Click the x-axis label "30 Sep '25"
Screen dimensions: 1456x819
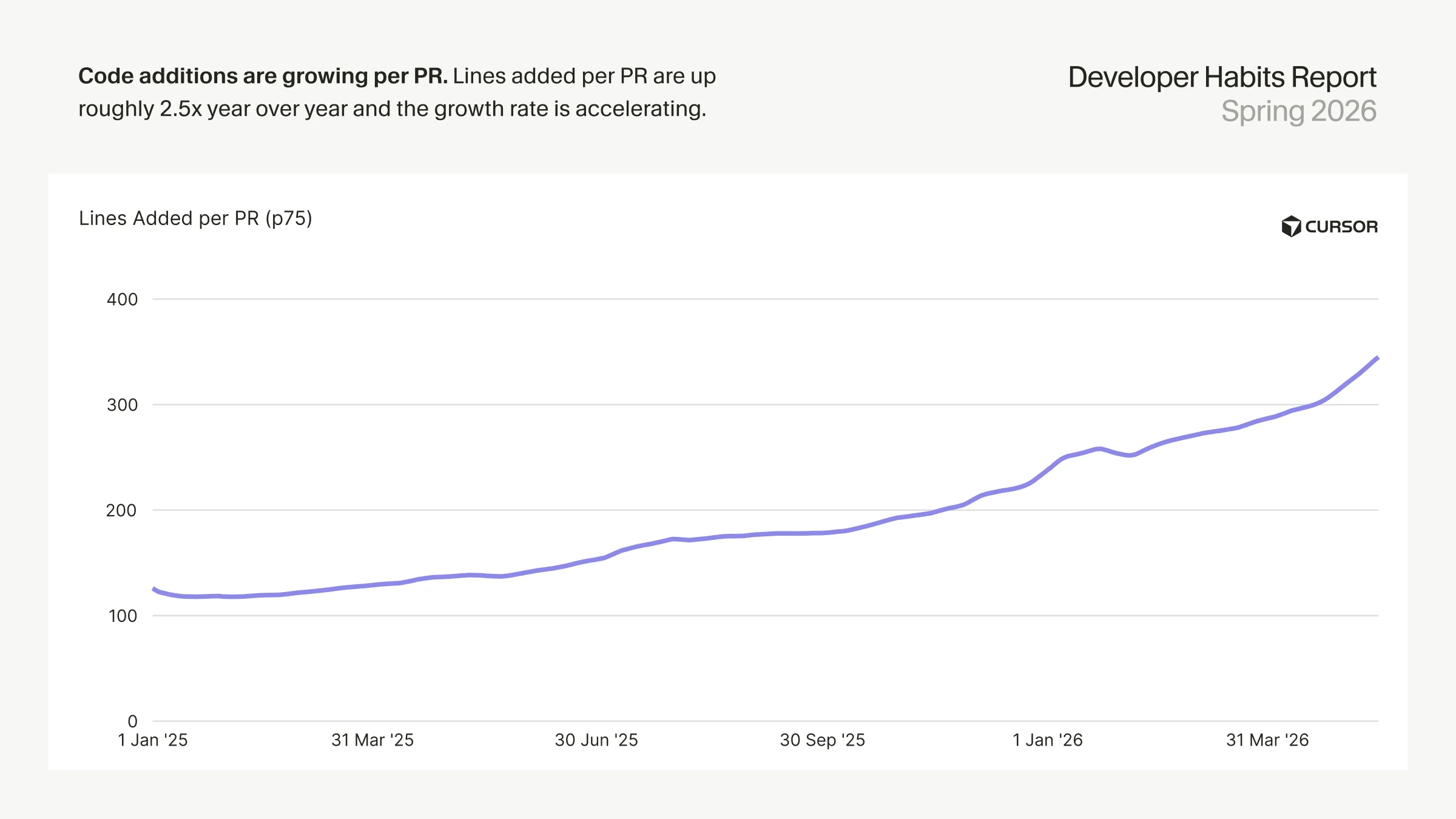(x=823, y=740)
